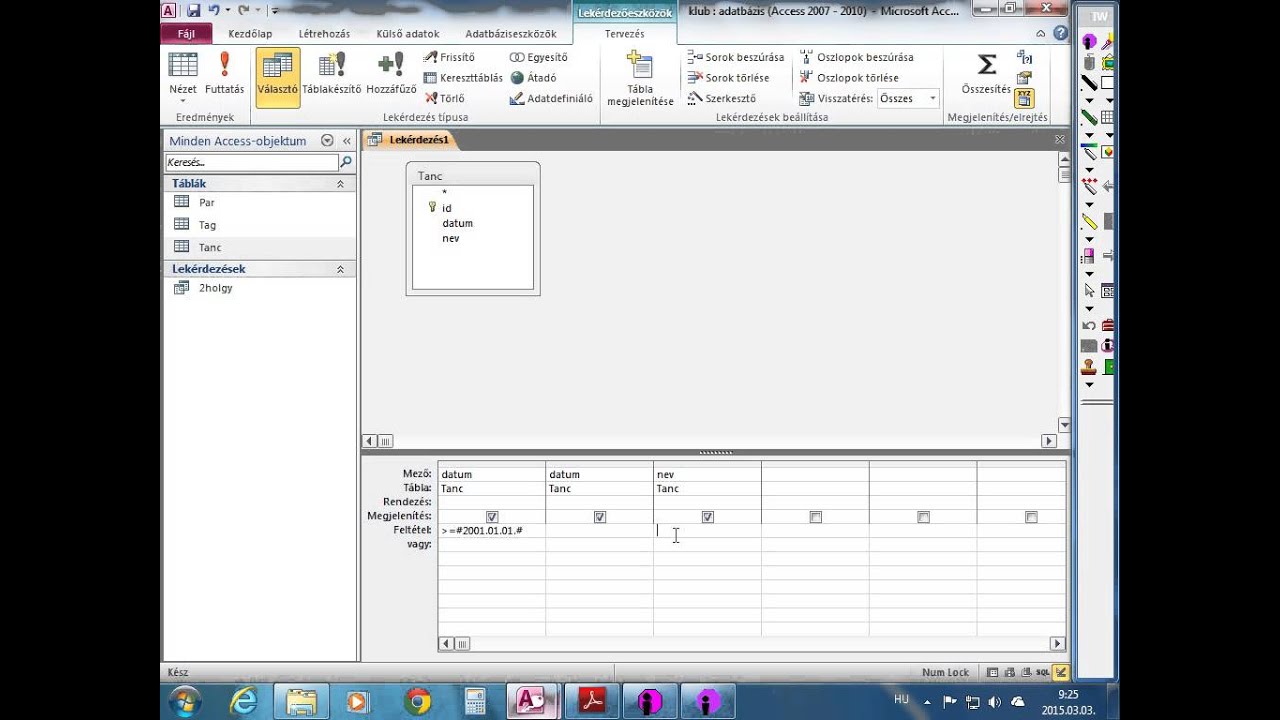Viewport: 1280px width, 720px height.
Task: Open Internet Explorer from the taskbar
Action: point(243,701)
